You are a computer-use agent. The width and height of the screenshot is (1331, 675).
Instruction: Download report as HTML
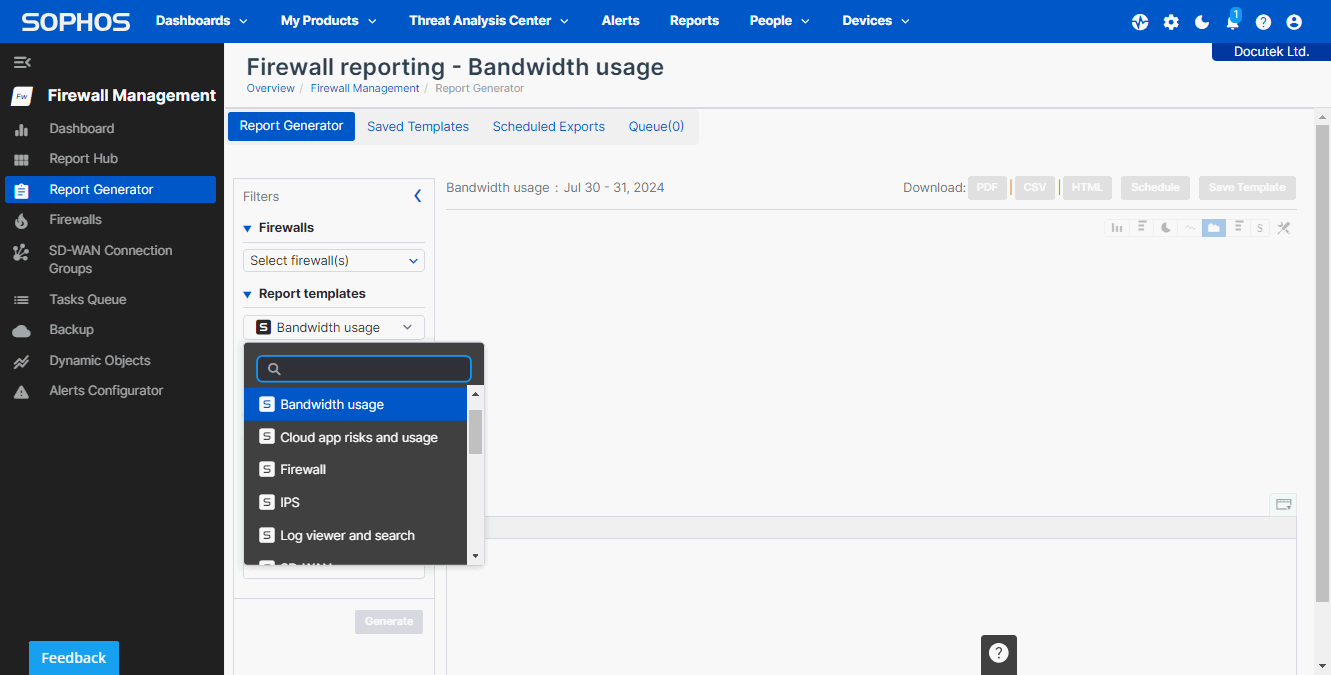(x=1087, y=187)
